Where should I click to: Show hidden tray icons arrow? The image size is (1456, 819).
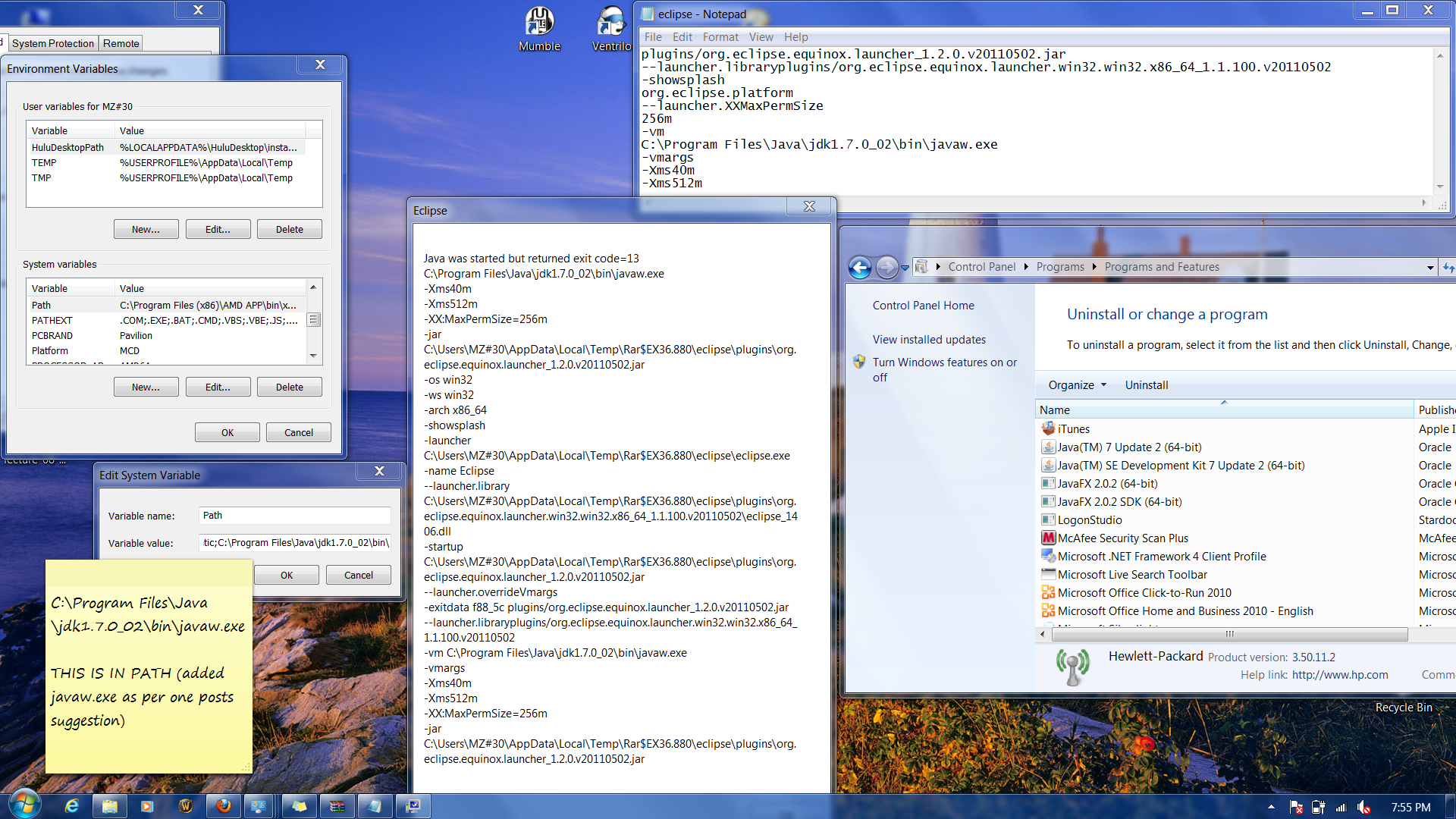[1271, 807]
